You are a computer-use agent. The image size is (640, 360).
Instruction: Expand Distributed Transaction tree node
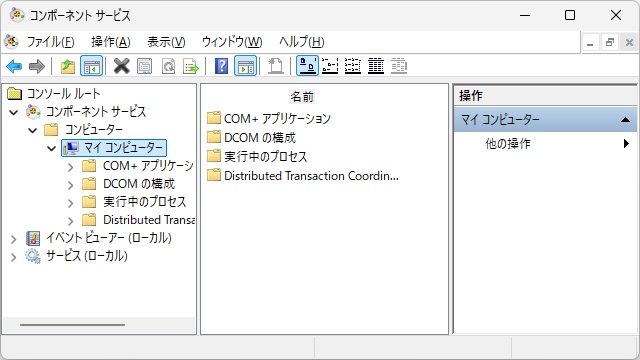point(71,220)
